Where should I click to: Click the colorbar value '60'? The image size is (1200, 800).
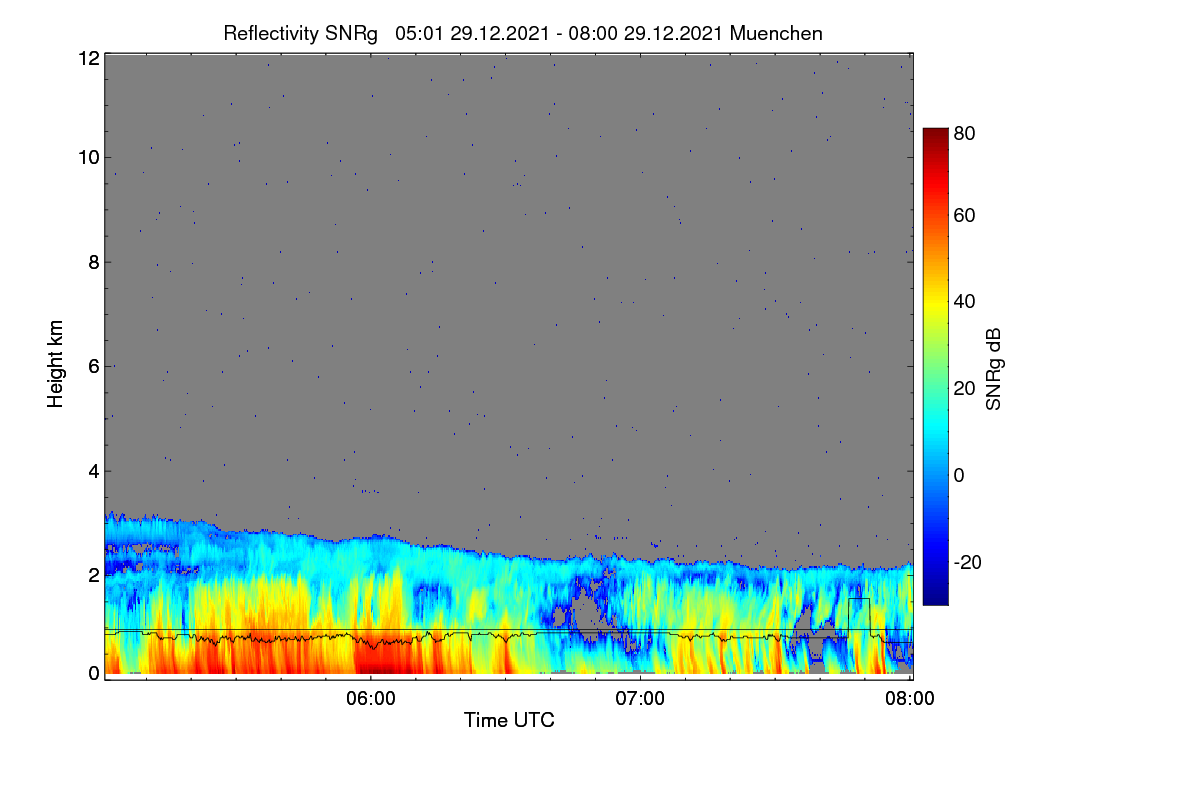[x=965, y=215]
